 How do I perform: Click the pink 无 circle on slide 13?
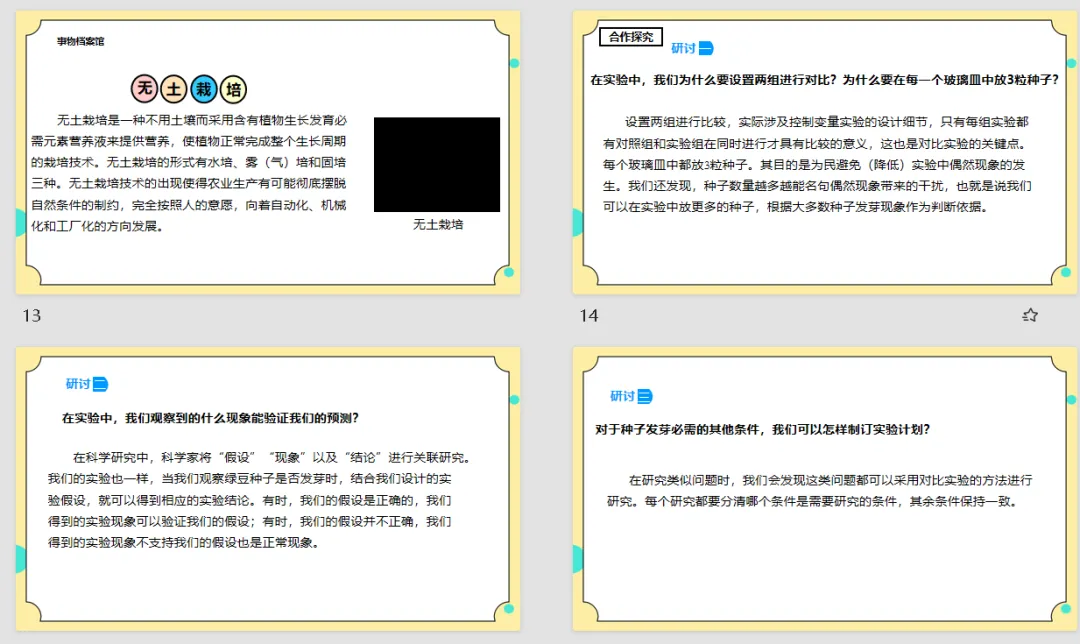144,89
